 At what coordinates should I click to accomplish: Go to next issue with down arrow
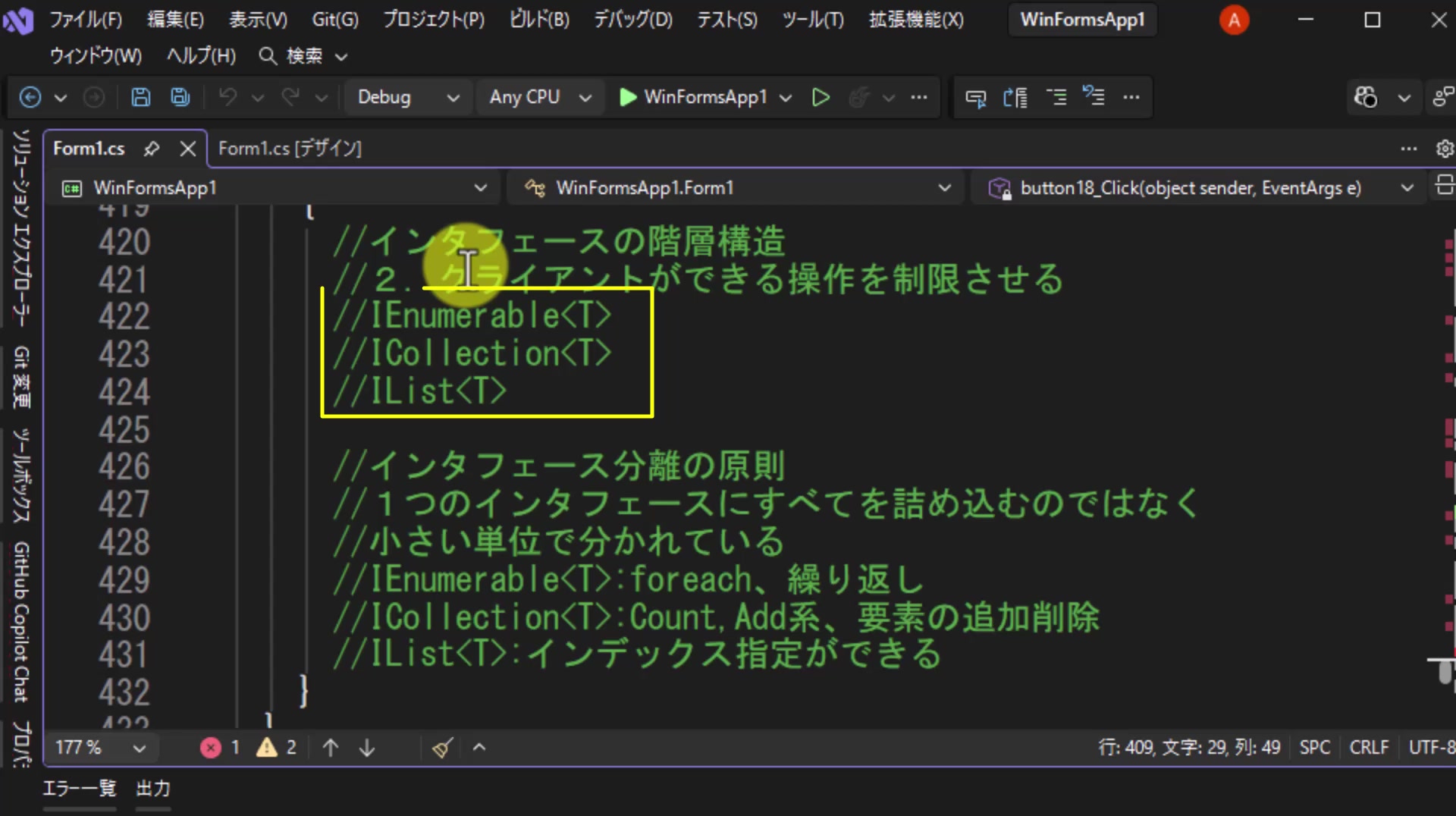click(367, 748)
